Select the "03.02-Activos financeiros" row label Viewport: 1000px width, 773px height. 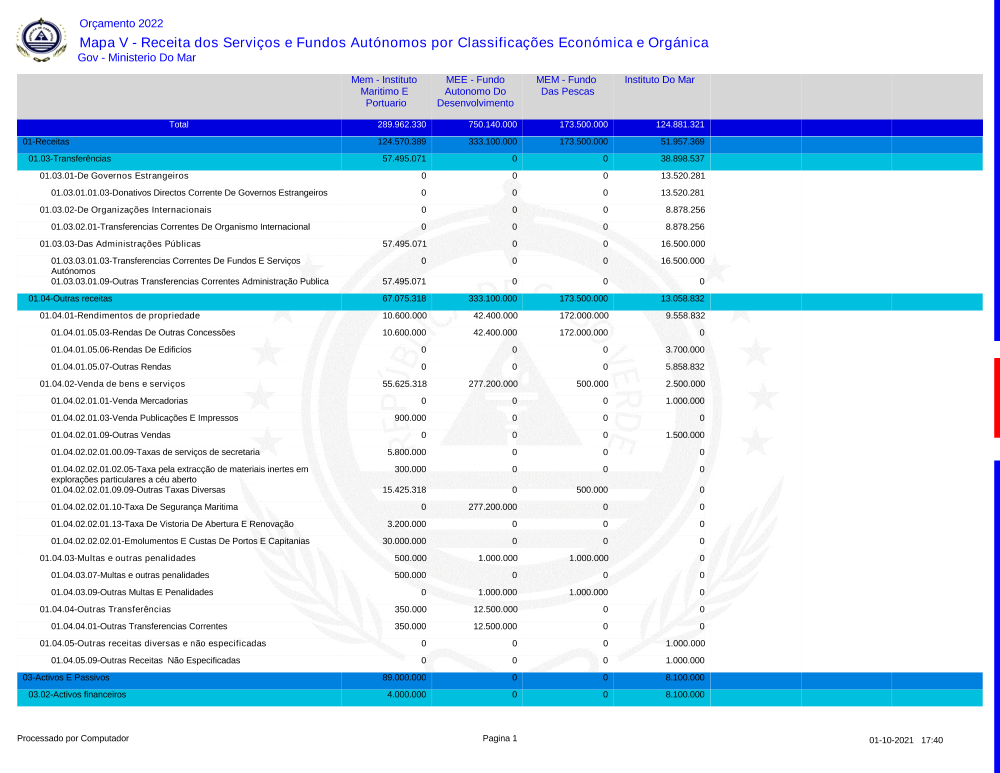click(77, 694)
